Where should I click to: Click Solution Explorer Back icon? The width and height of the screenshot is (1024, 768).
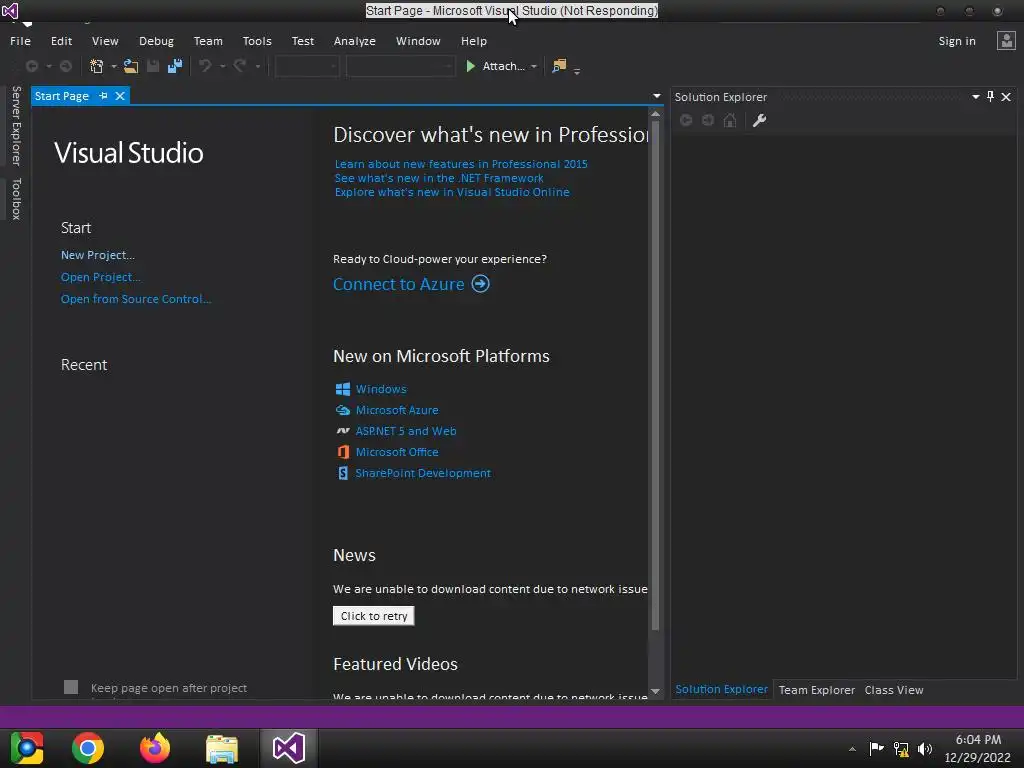pyautogui.click(x=686, y=120)
